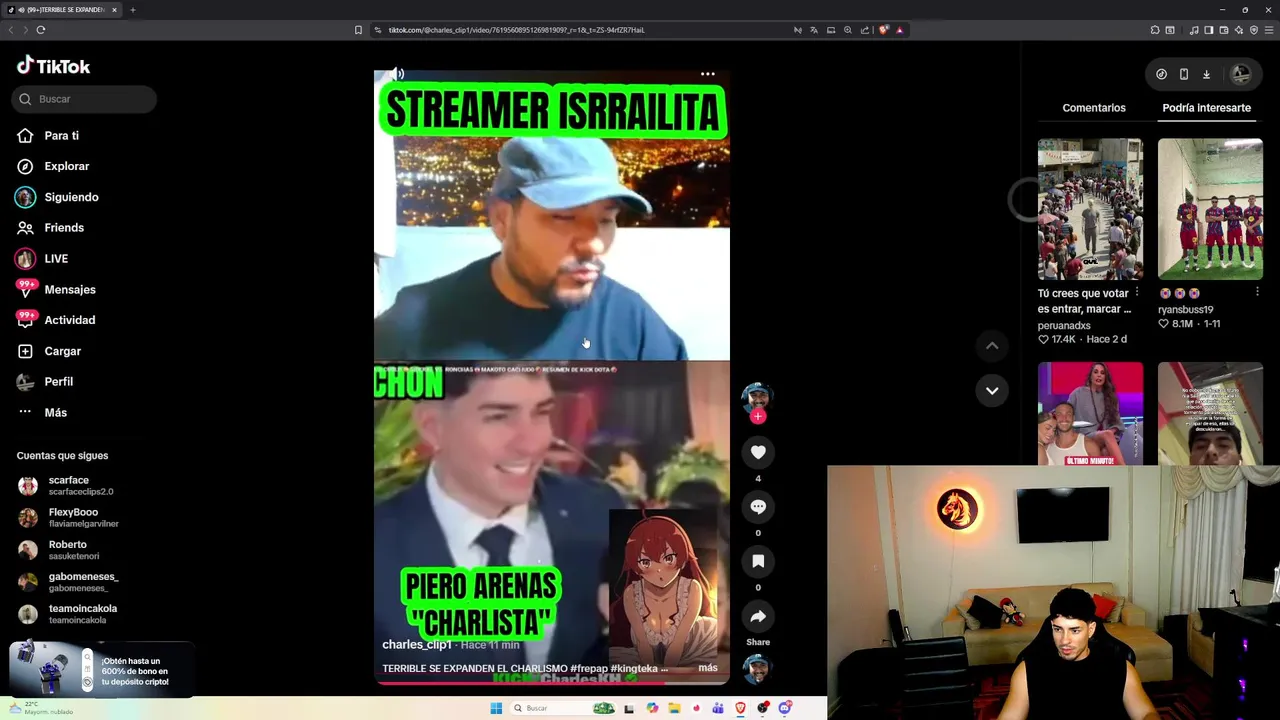The height and width of the screenshot is (720, 1280).
Task: Expand the caption with 'más'
Action: (708, 667)
